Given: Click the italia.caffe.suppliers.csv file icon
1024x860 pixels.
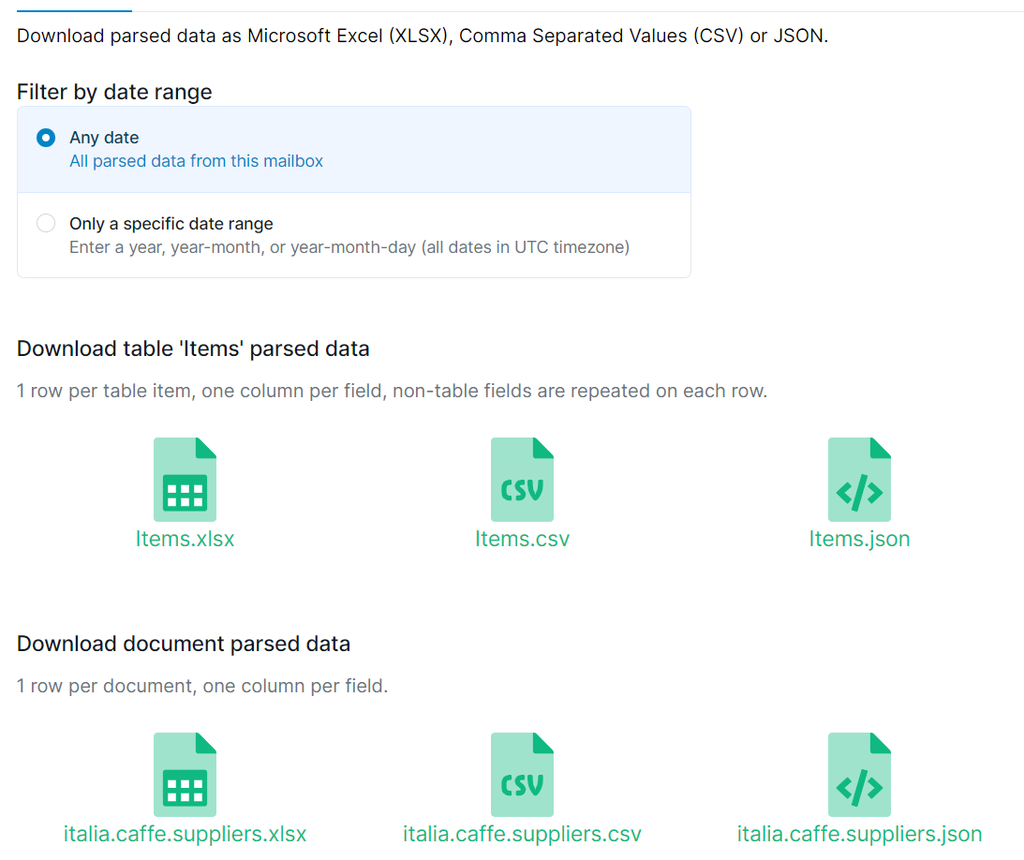Looking at the screenshot, I should pyautogui.click(x=521, y=773).
